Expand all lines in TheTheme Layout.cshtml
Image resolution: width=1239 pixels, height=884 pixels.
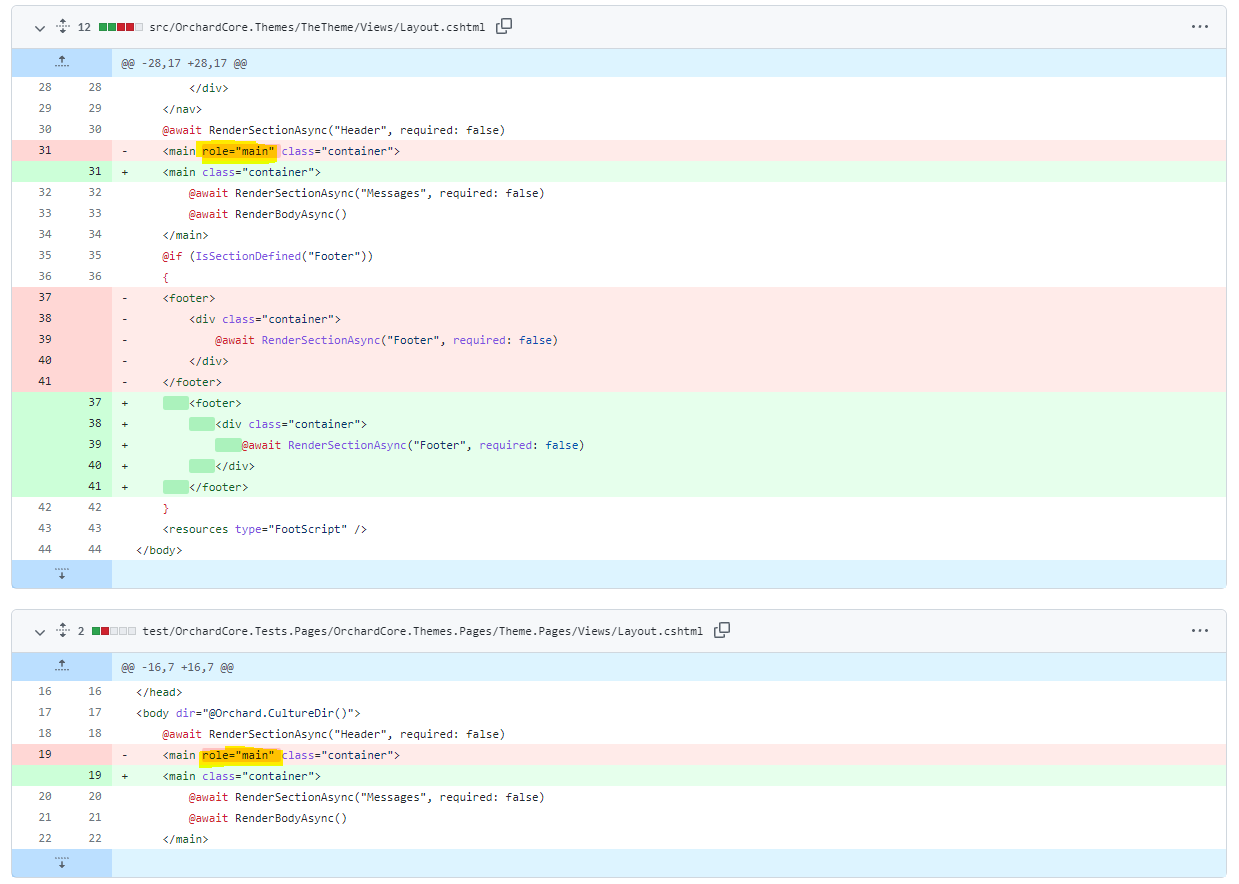pyautogui.click(x=63, y=27)
